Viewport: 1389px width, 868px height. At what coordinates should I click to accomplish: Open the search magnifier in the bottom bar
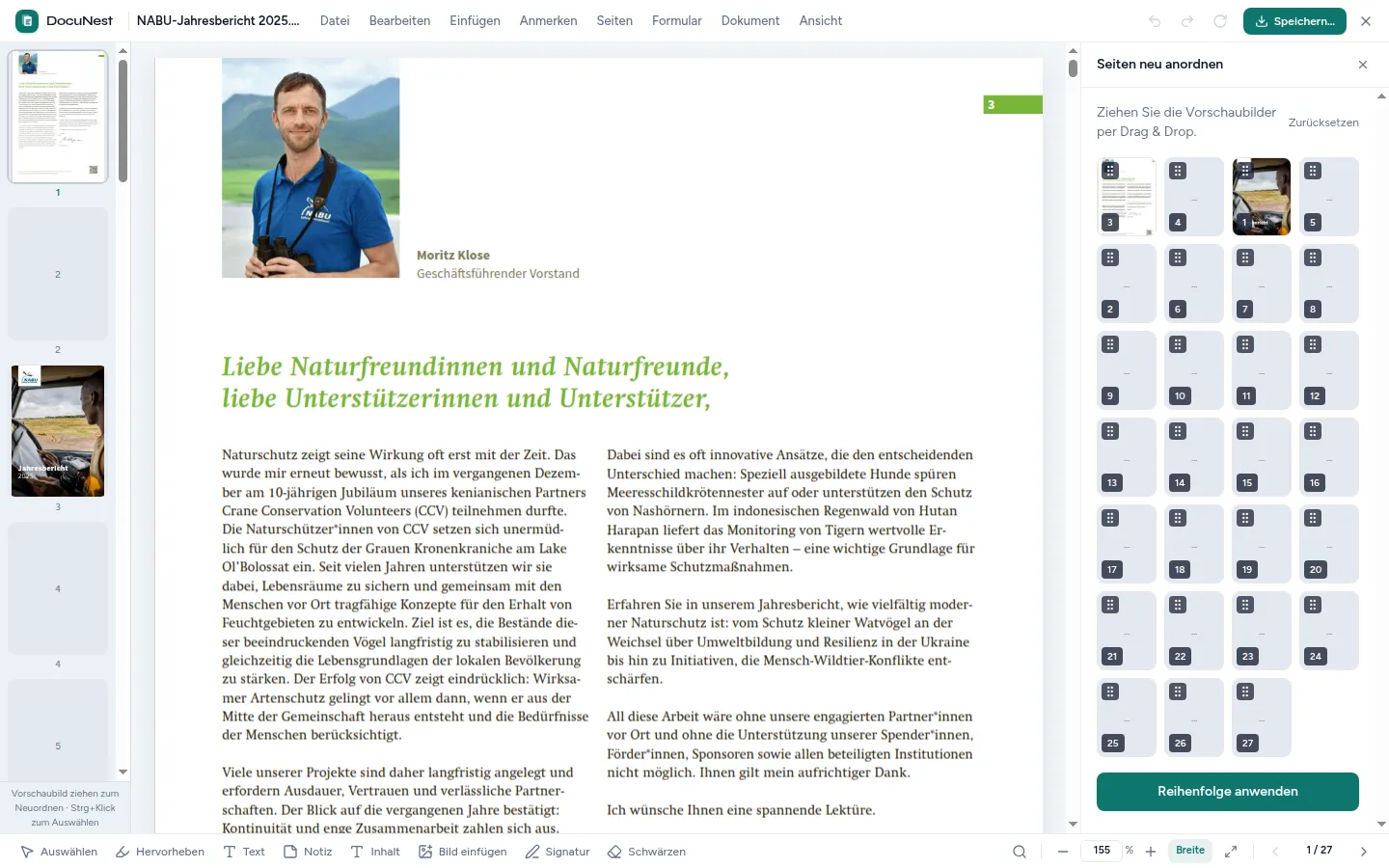pyautogui.click(x=1020, y=852)
